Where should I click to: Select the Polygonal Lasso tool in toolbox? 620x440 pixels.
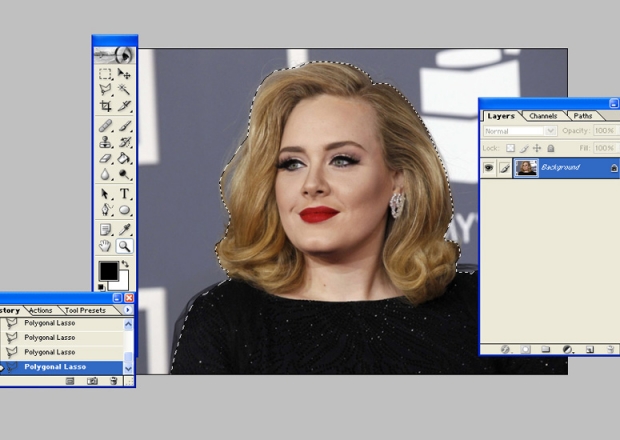[x=105, y=90]
